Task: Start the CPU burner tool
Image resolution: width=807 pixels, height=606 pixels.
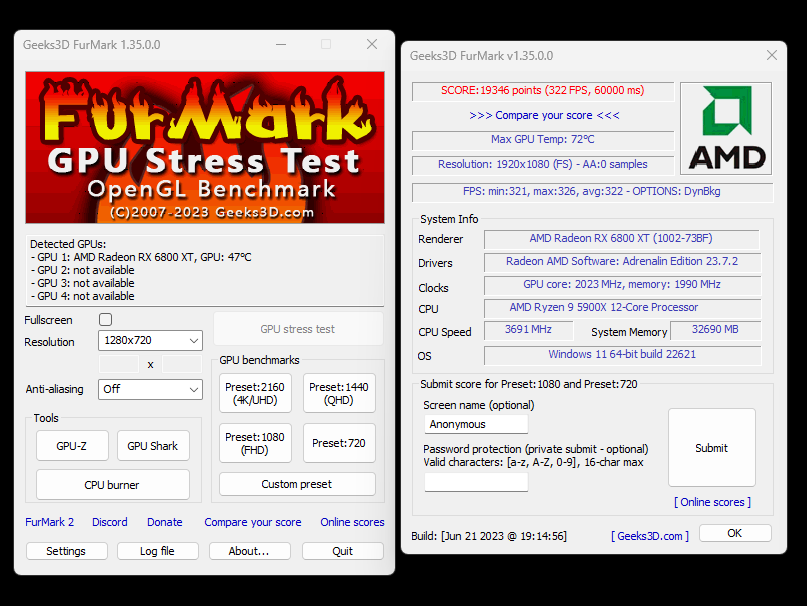Action: tap(113, 485)
